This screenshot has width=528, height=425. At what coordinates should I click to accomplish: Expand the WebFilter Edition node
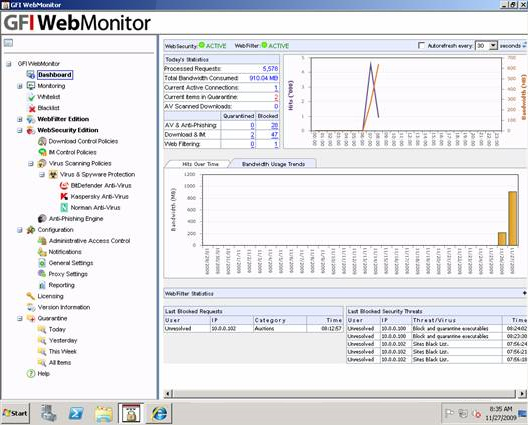tap(20, 119)
